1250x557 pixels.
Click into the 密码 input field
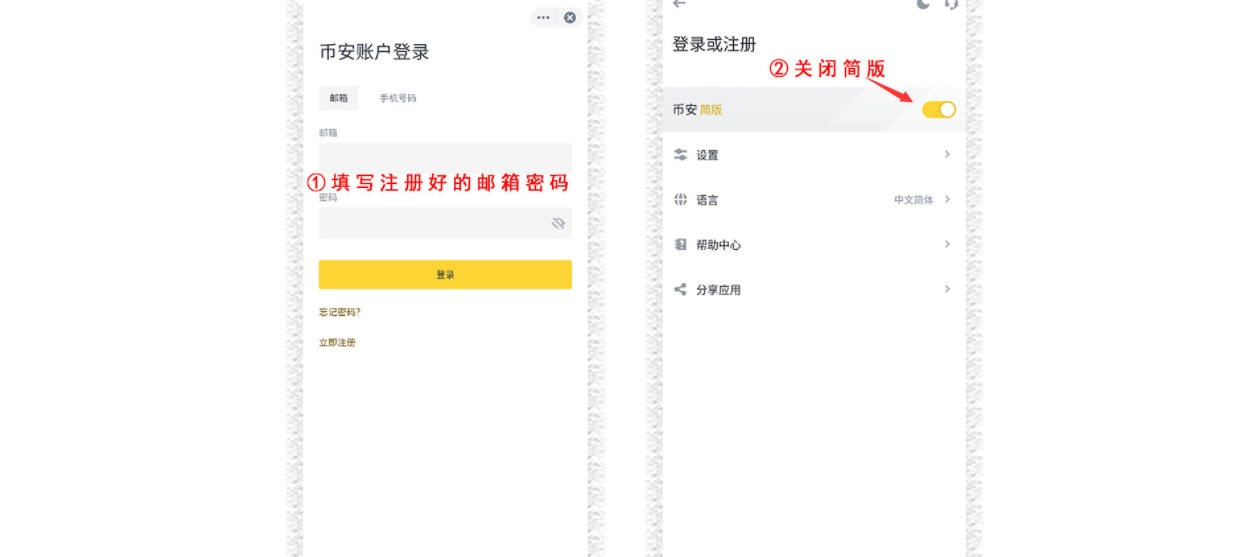(x=430, y=223)
